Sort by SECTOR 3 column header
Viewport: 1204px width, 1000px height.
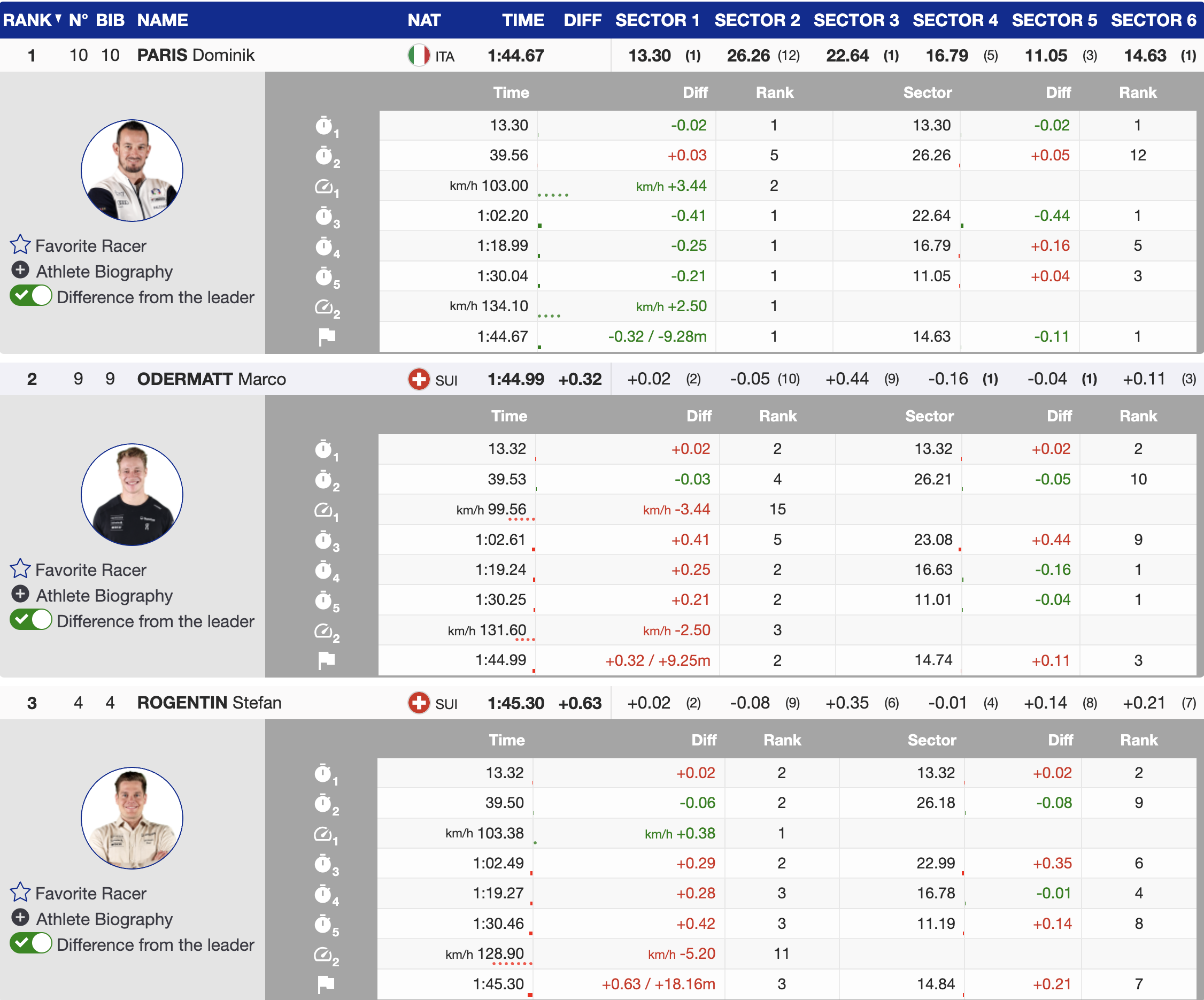855,20
